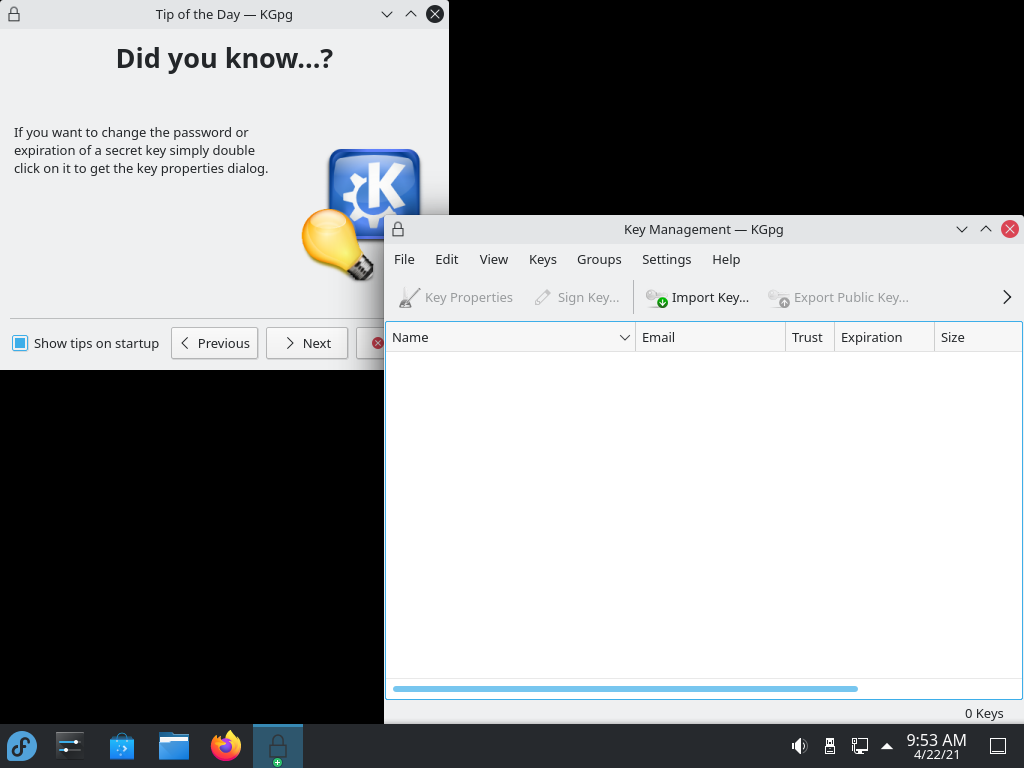
Task: Open the View menu
Action: tap(494, 260)
